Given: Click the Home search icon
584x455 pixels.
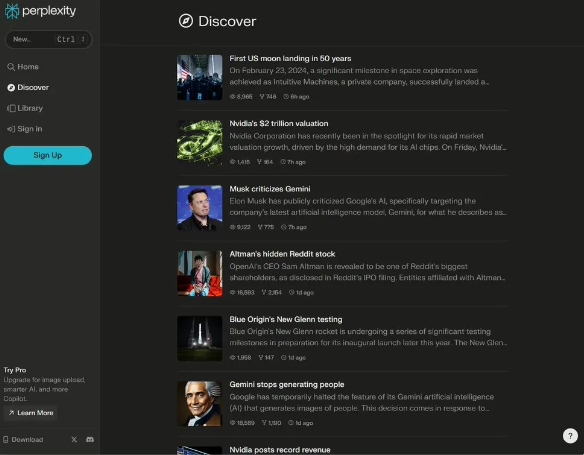Looking at the screenshot, I should point(11,67).
